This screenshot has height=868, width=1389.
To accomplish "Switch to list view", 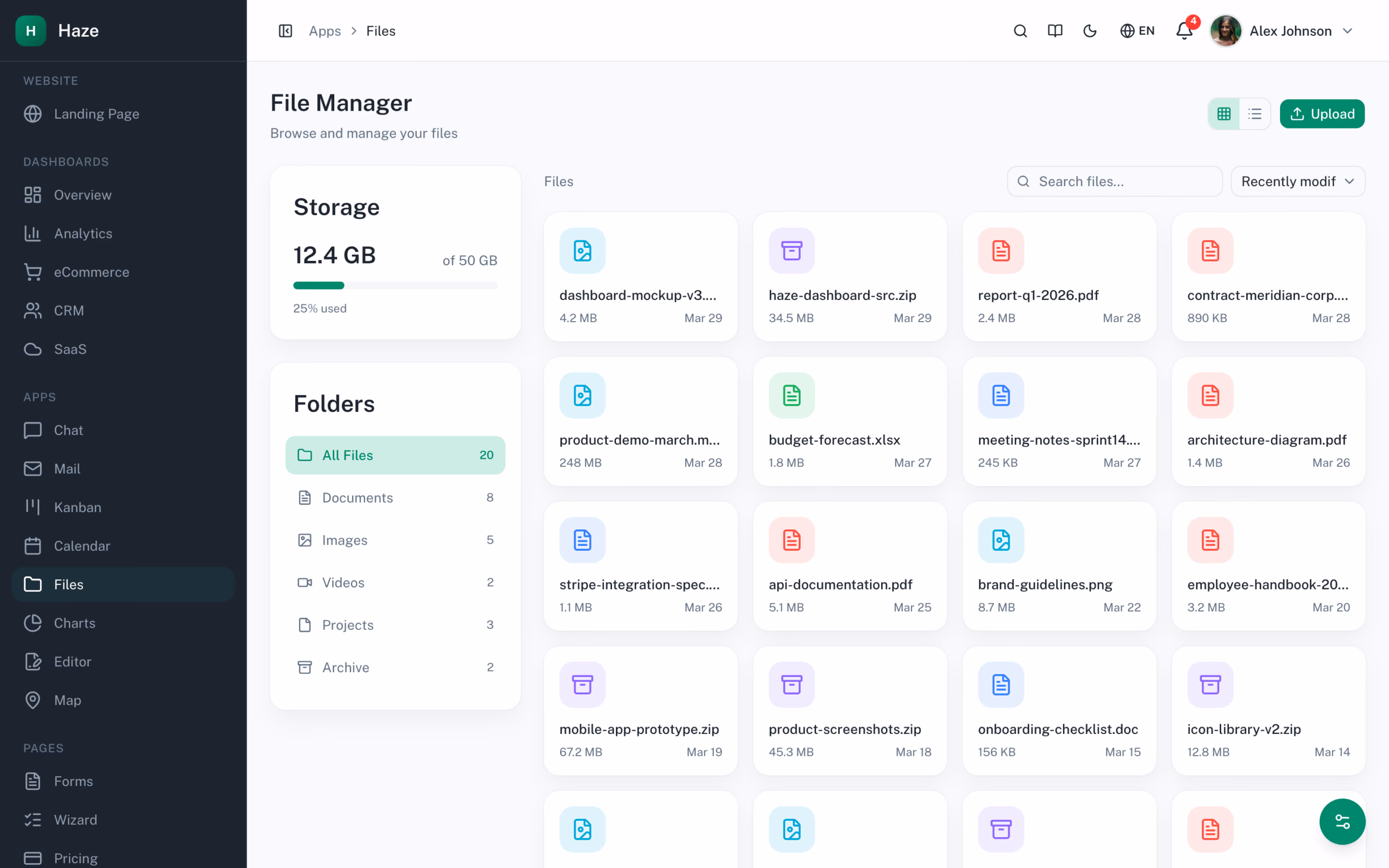I will (x=1254, y=114).
